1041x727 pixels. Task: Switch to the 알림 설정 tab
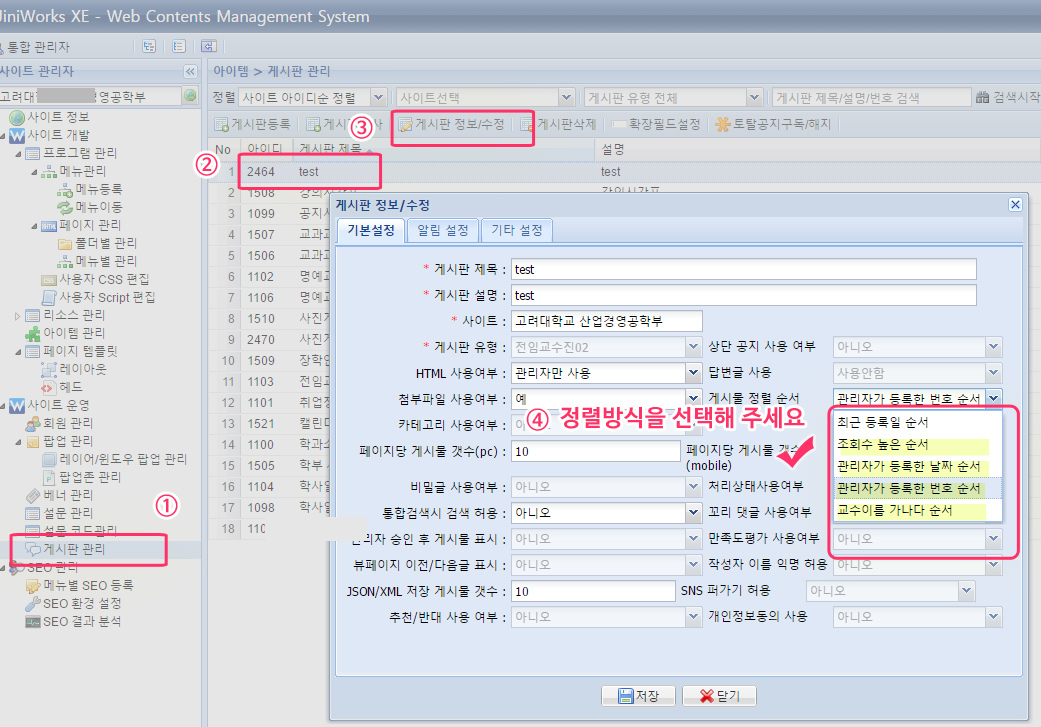[x=442, y=230]
